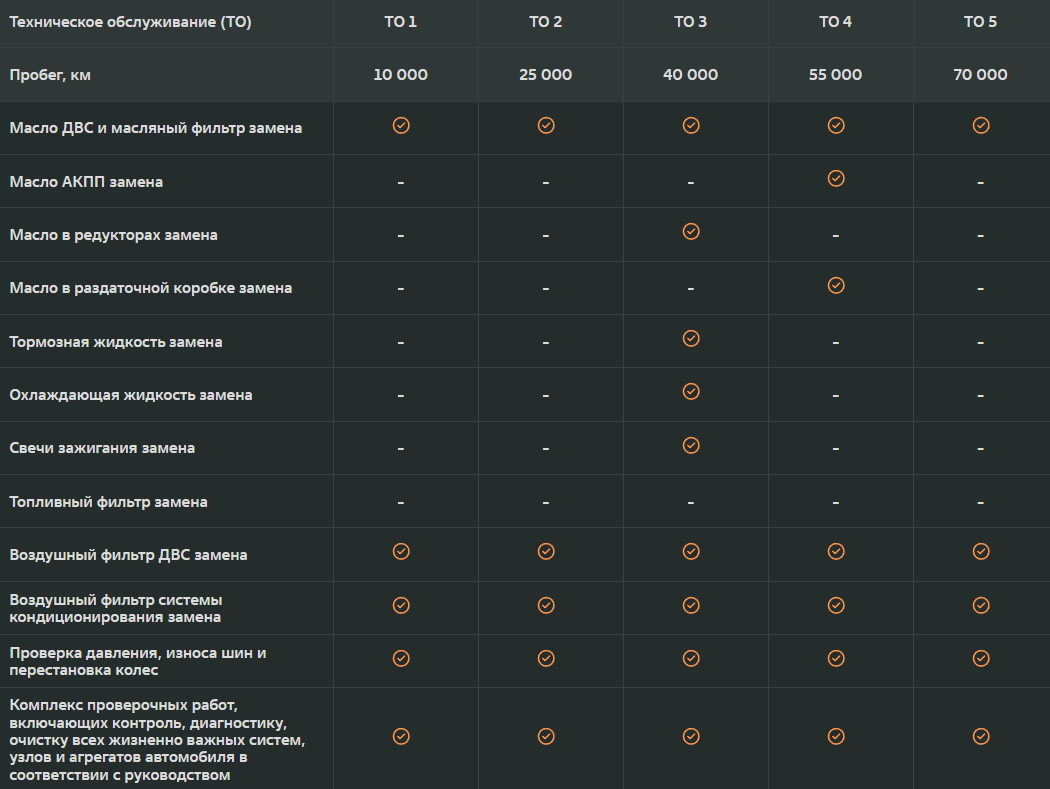The image size is (1050, 789).
Task: Select the ТО 5 column header
Action: (x=980, y=21)
